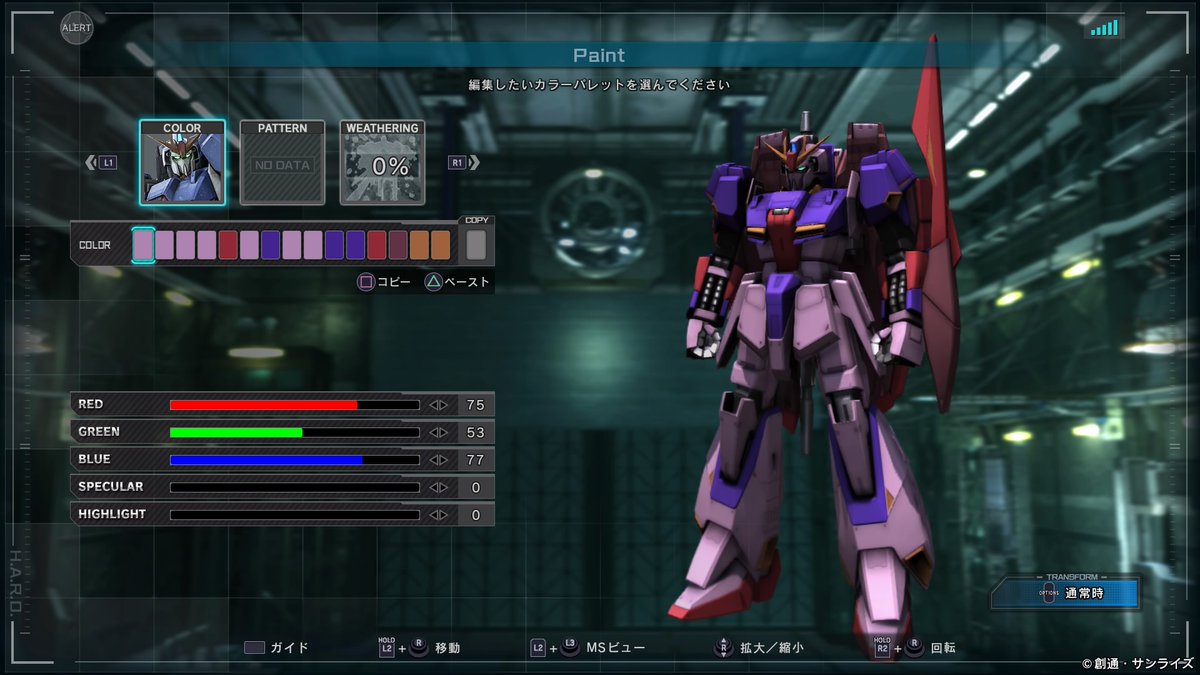Increase GREEN with its right arrow

[x=444, y=432]
